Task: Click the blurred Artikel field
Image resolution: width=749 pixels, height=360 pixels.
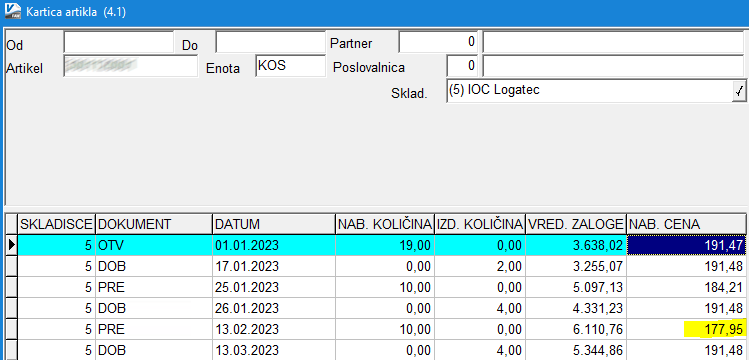Action: tap(130, 66)
